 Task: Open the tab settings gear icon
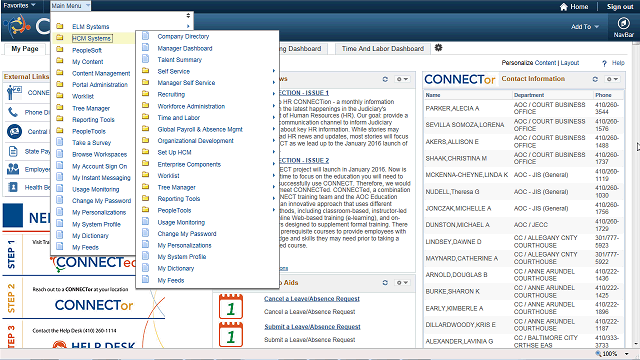pos(438,48)
